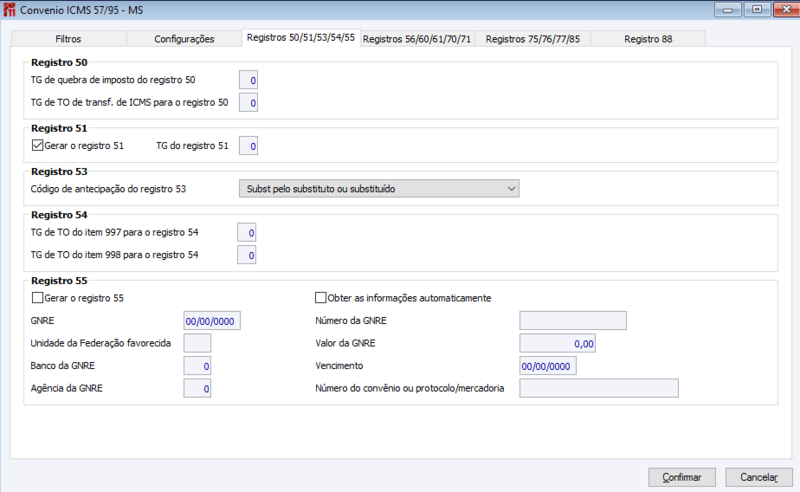
Task: Minimize the Convenio ICMS window
Action: [728, 10]
